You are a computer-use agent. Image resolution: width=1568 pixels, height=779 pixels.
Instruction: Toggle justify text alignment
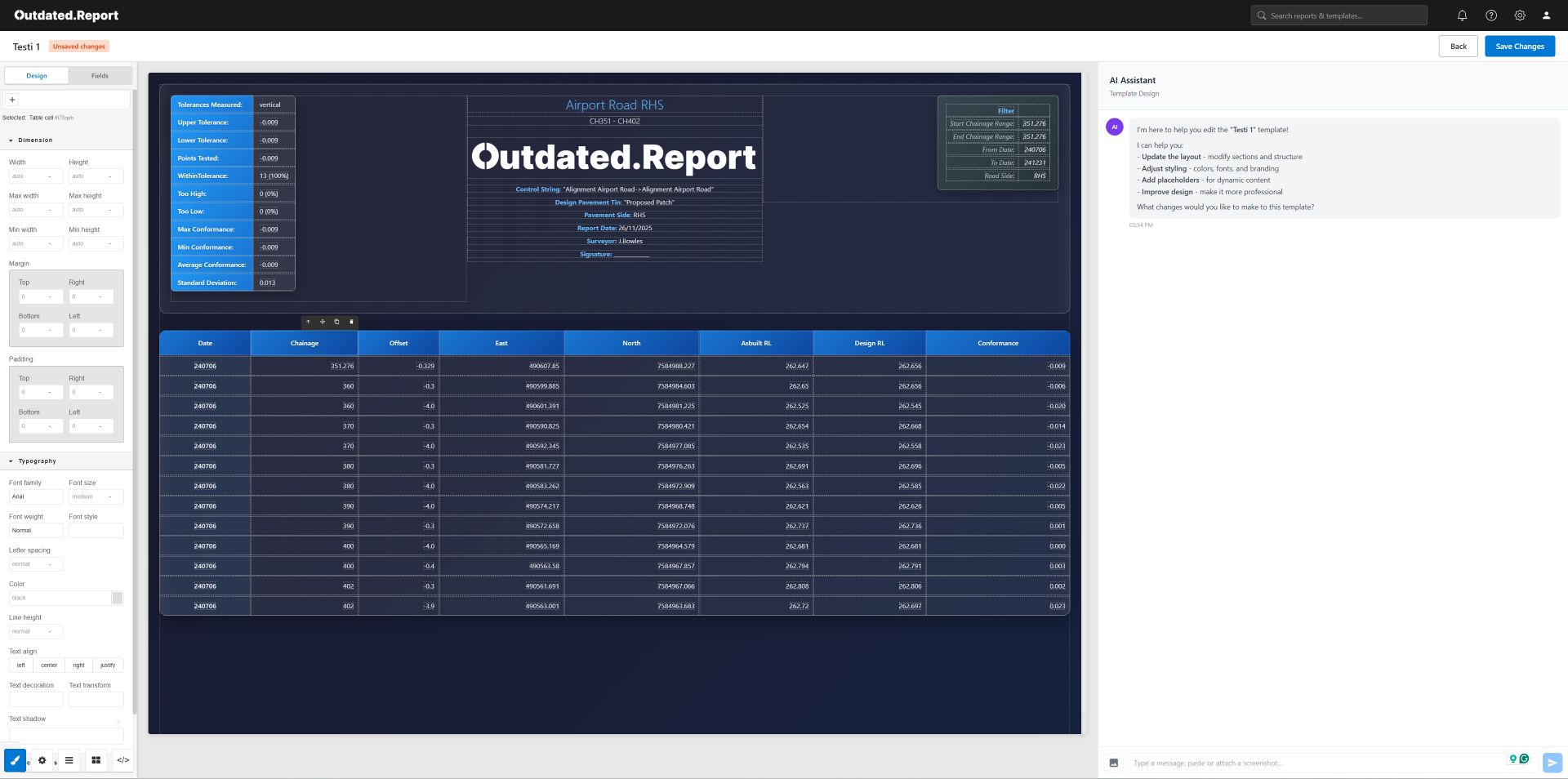(x=107, y=665)
